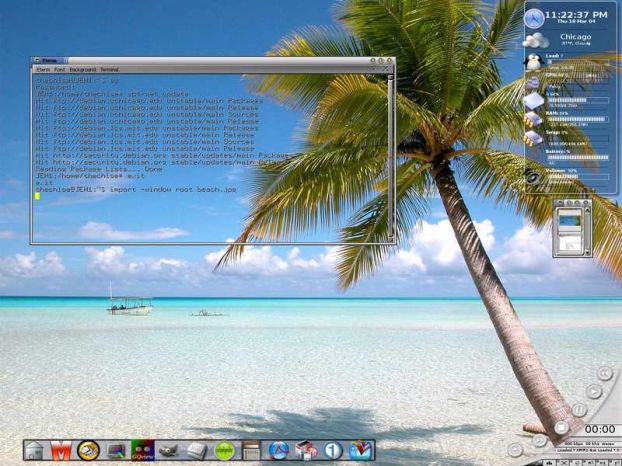Launch the blue compass-style dock icon
622x466 pixels.
[x=279, y=451]
